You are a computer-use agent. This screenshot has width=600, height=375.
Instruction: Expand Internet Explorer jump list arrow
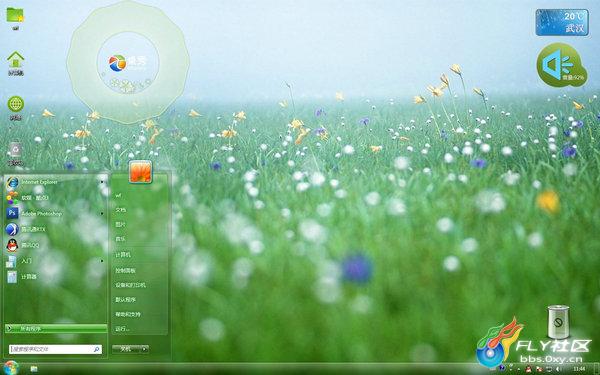tap(102, 182)
